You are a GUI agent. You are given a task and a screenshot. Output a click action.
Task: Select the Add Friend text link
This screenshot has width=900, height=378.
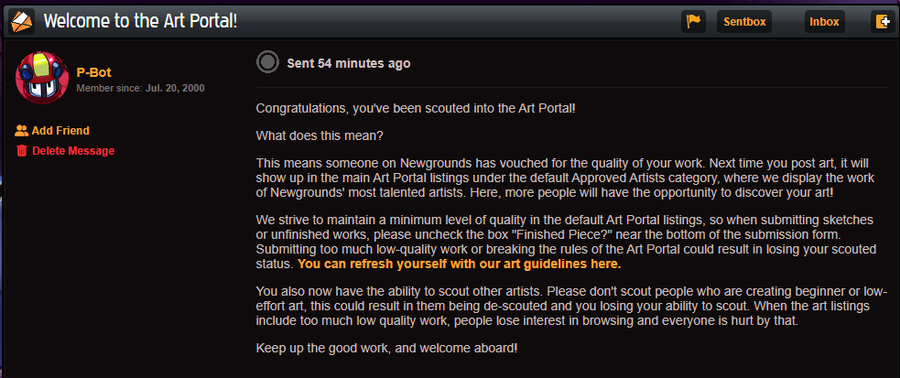pos(60,131)
